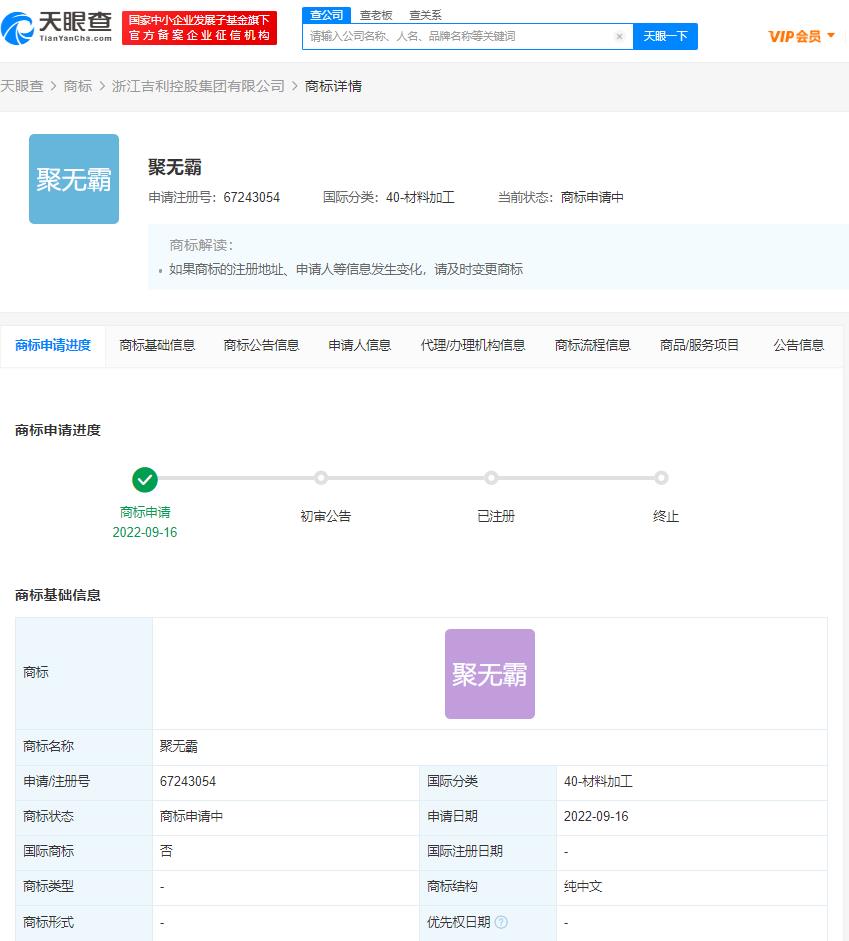This screenshot has width=849, height=941.
Task: Switch to the 查老板 search tab
Action: point(376,15)
